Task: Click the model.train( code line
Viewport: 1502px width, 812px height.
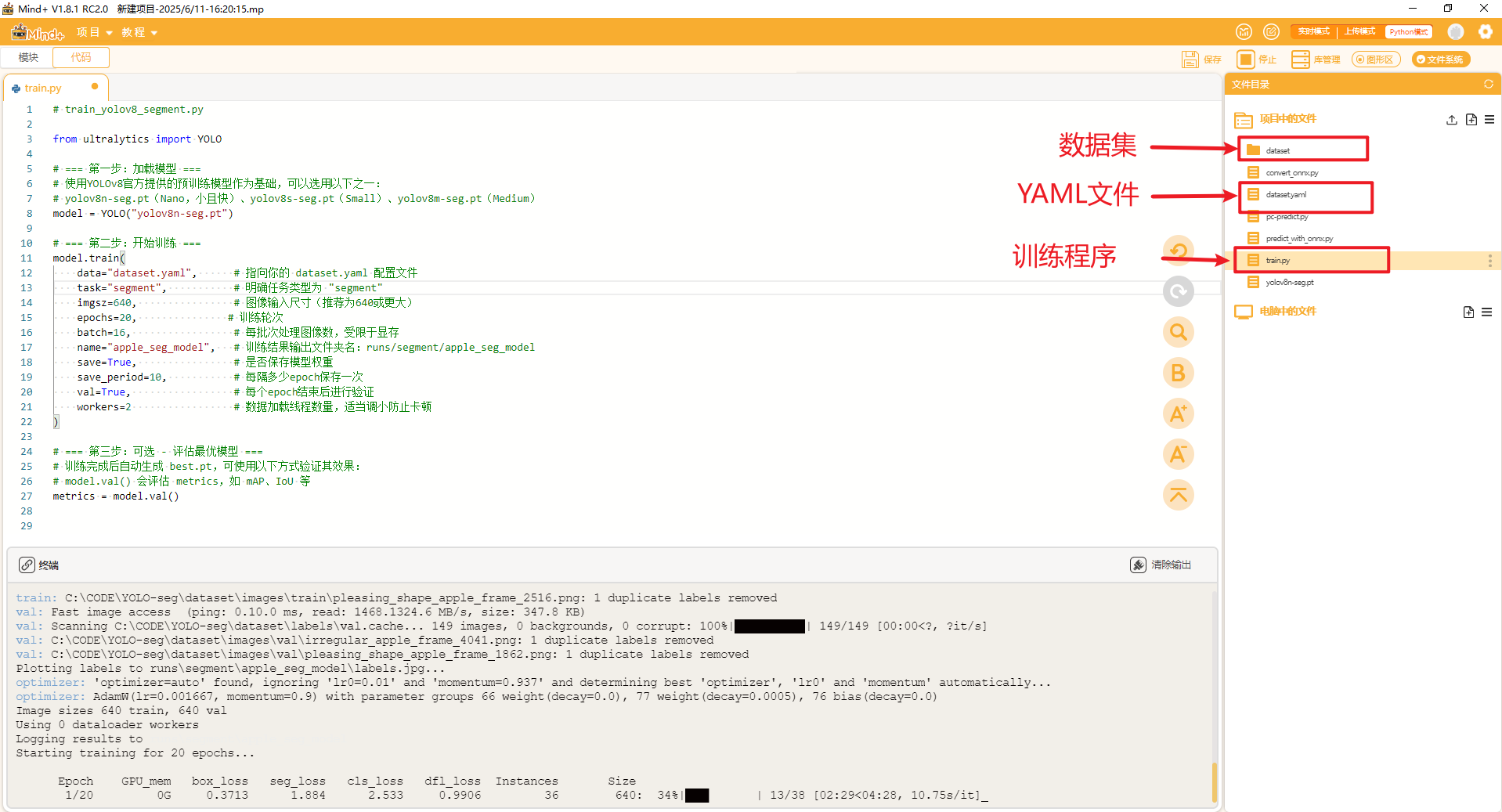Action: 88,258
